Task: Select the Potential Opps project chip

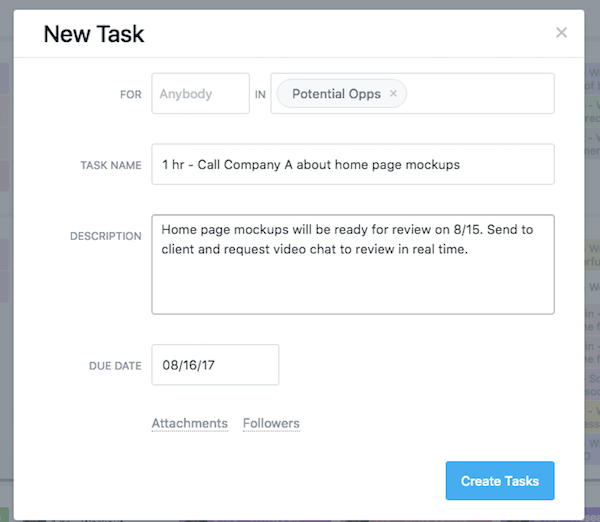Action: pos(336,94)
